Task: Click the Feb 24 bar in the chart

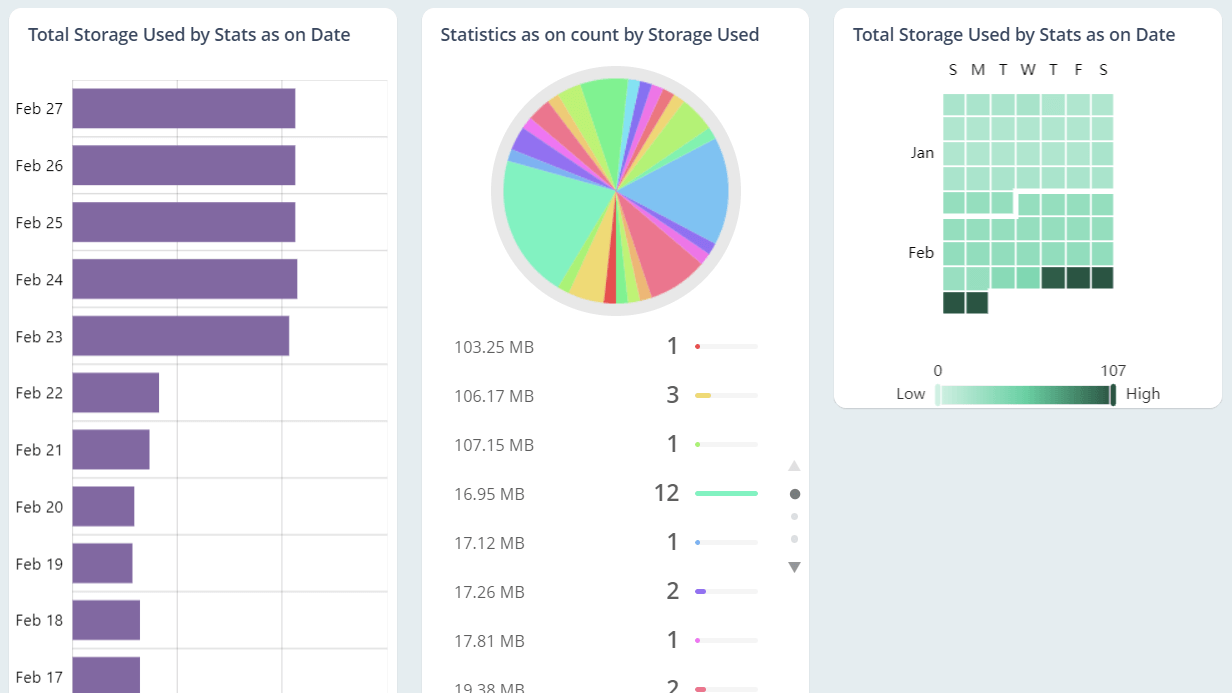Action: [185, 279]
